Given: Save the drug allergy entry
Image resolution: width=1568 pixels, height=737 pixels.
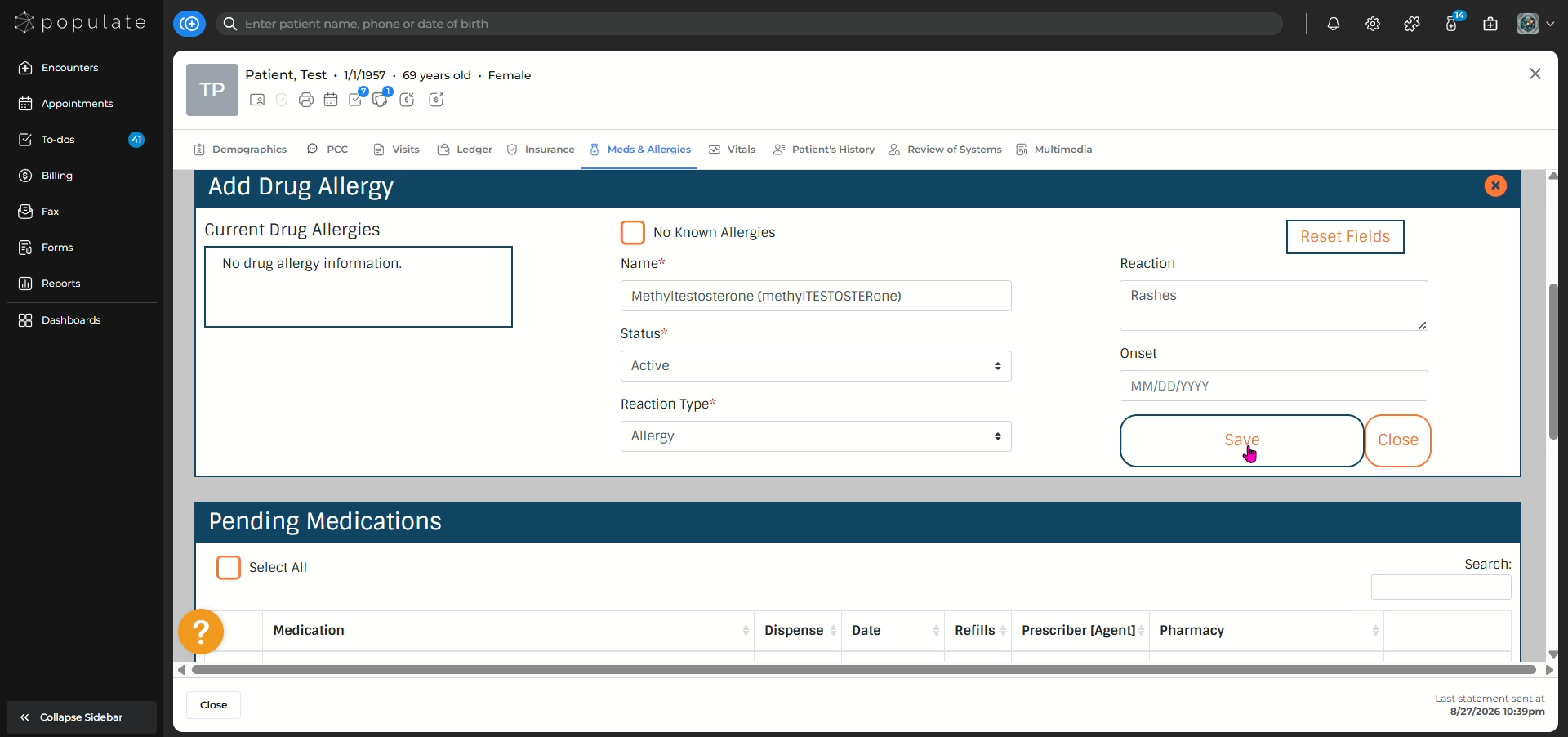Looking at the screenshot, I should pyautogui.click(x=1242, y=440).
